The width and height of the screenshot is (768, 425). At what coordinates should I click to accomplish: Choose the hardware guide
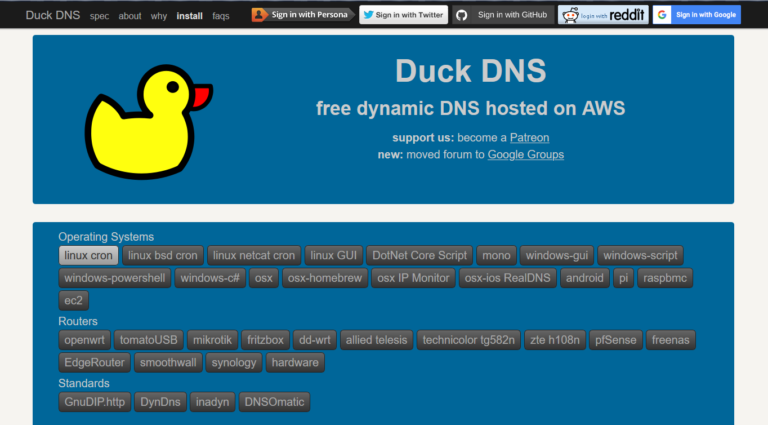(295, 363)
